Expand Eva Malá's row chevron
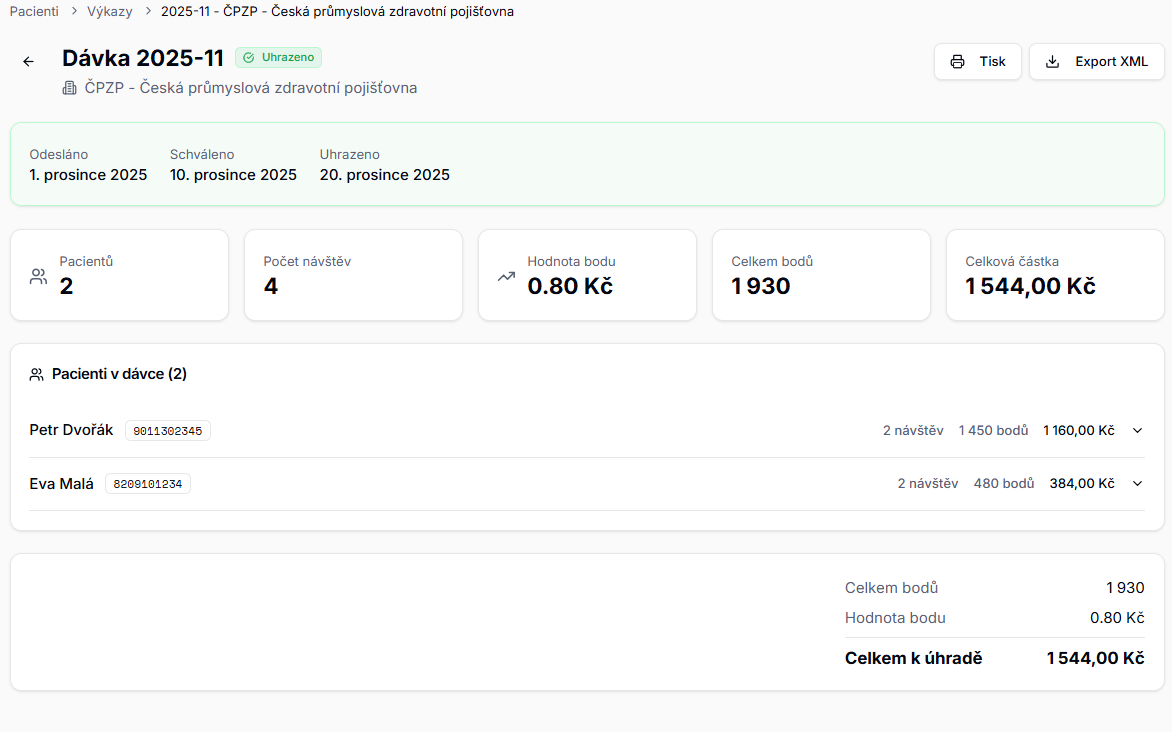The width and height of the screenshot is (1172, 732). (x=1137, y=484)
